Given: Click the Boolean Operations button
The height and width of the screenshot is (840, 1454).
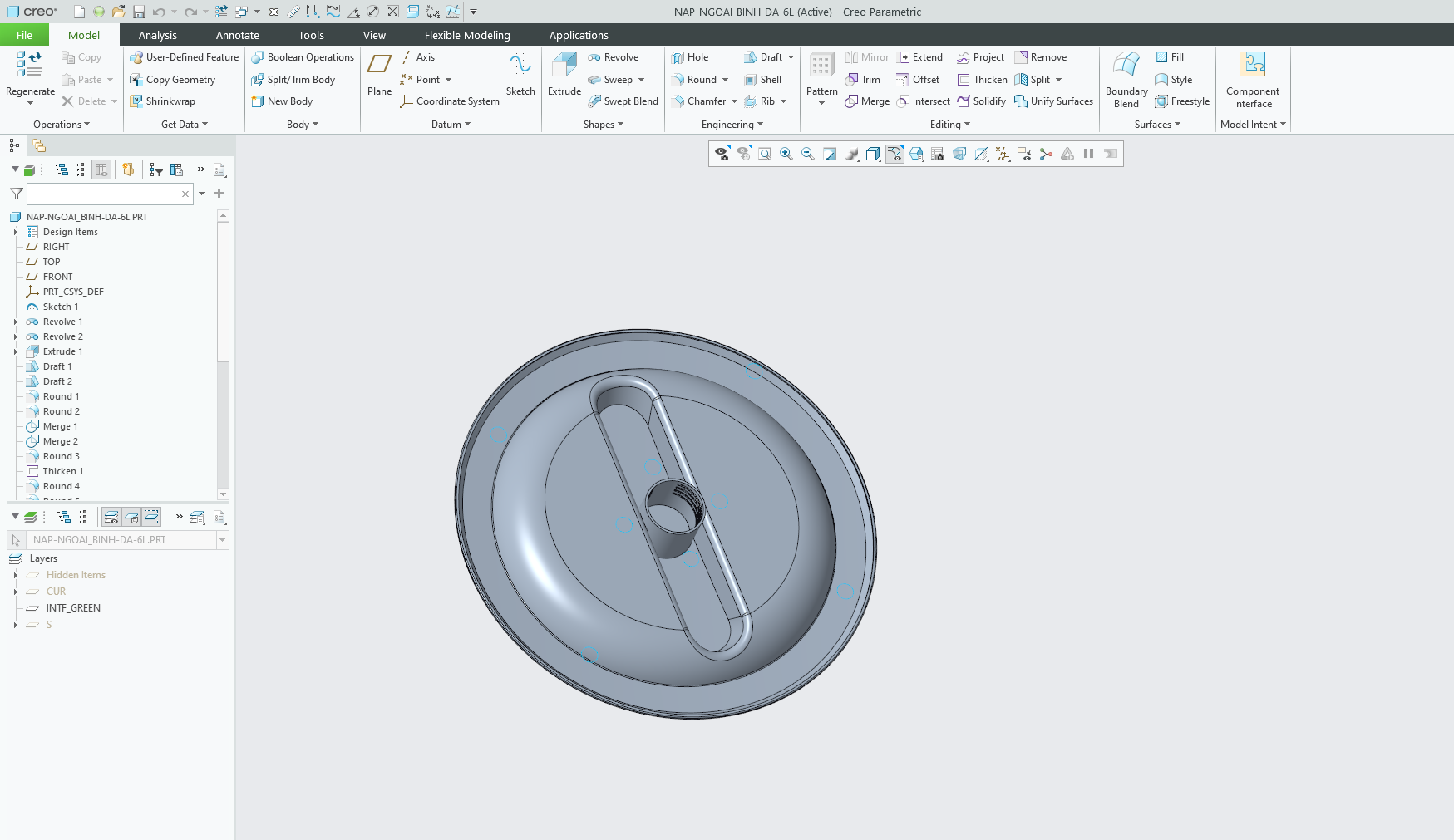Looking at the screenshot, I should (x=303, y=57).
